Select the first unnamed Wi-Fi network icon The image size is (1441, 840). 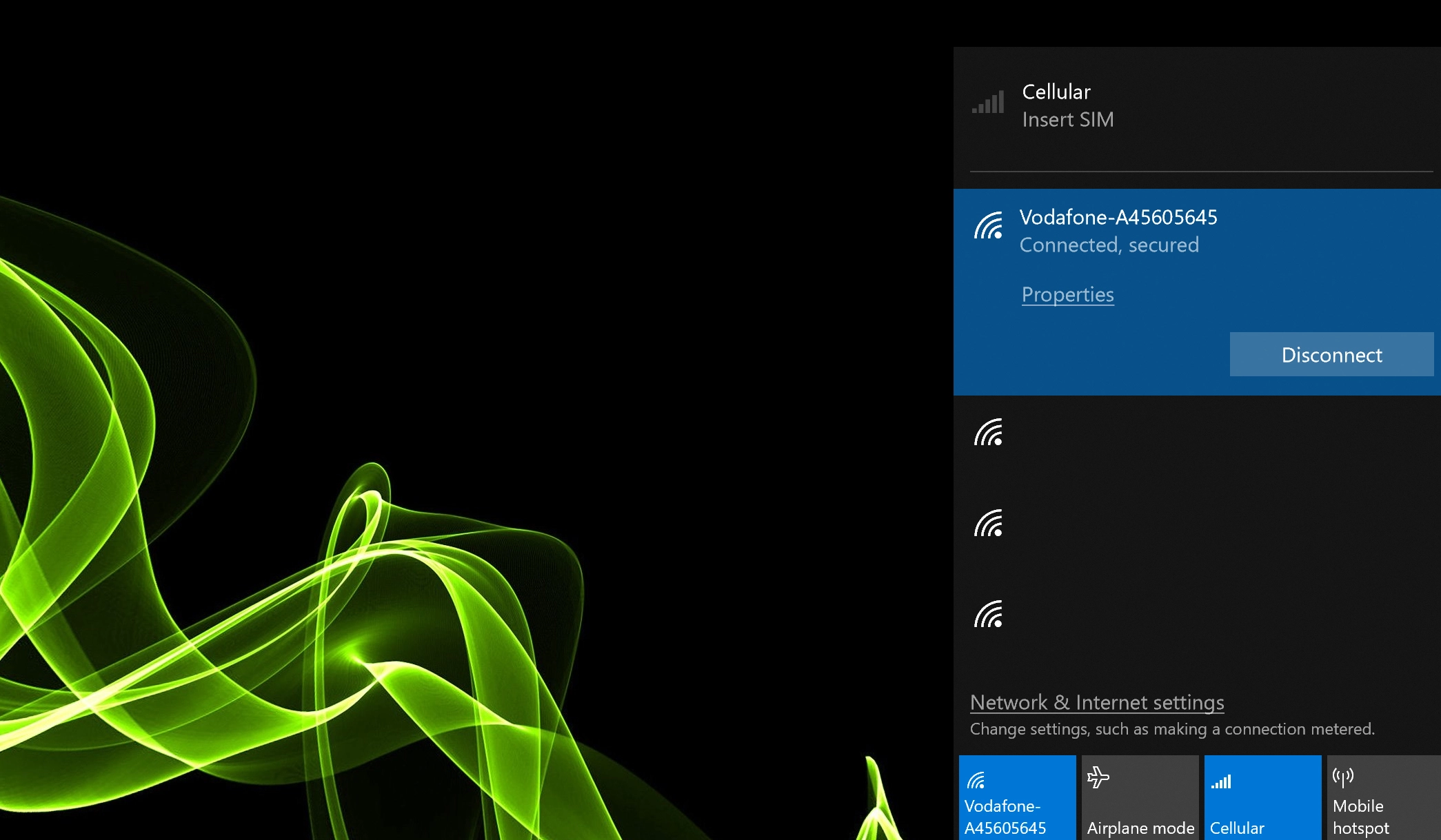pyautogui.click(x=988, y=433)
